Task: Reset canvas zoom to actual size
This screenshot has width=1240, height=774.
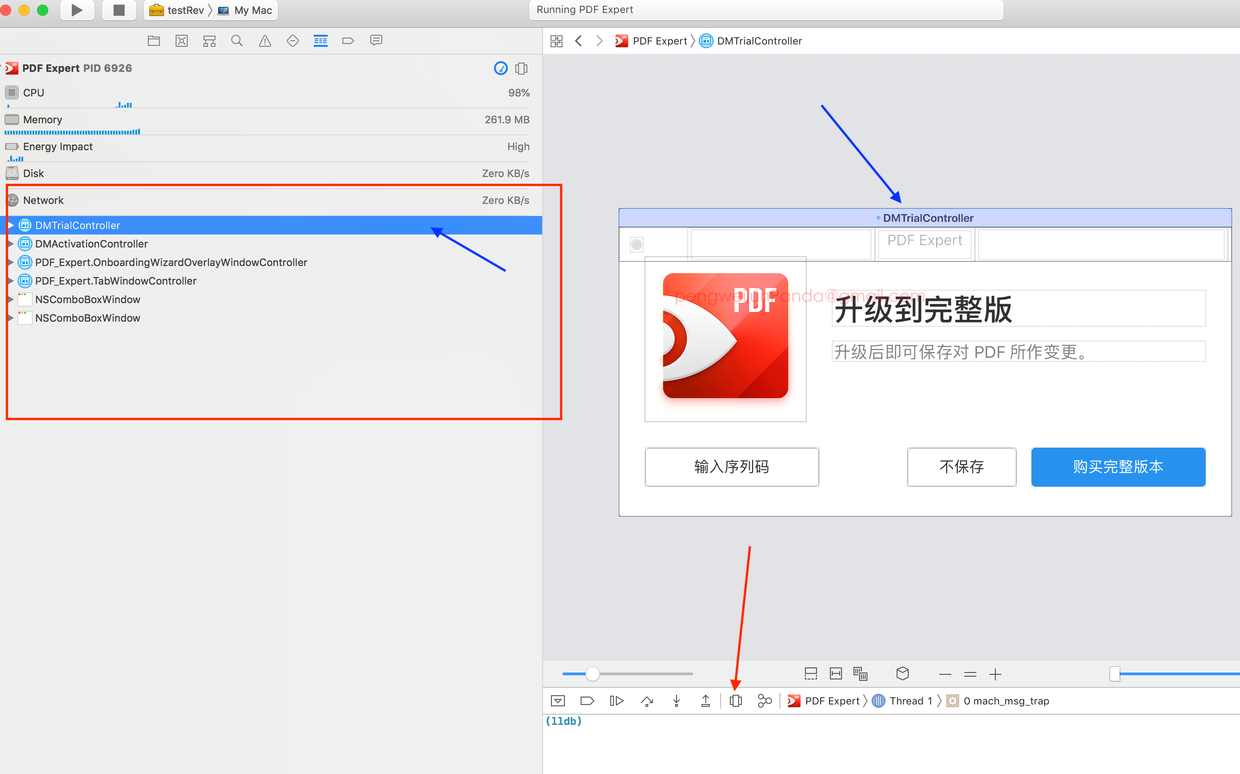Action: (970, 674)
